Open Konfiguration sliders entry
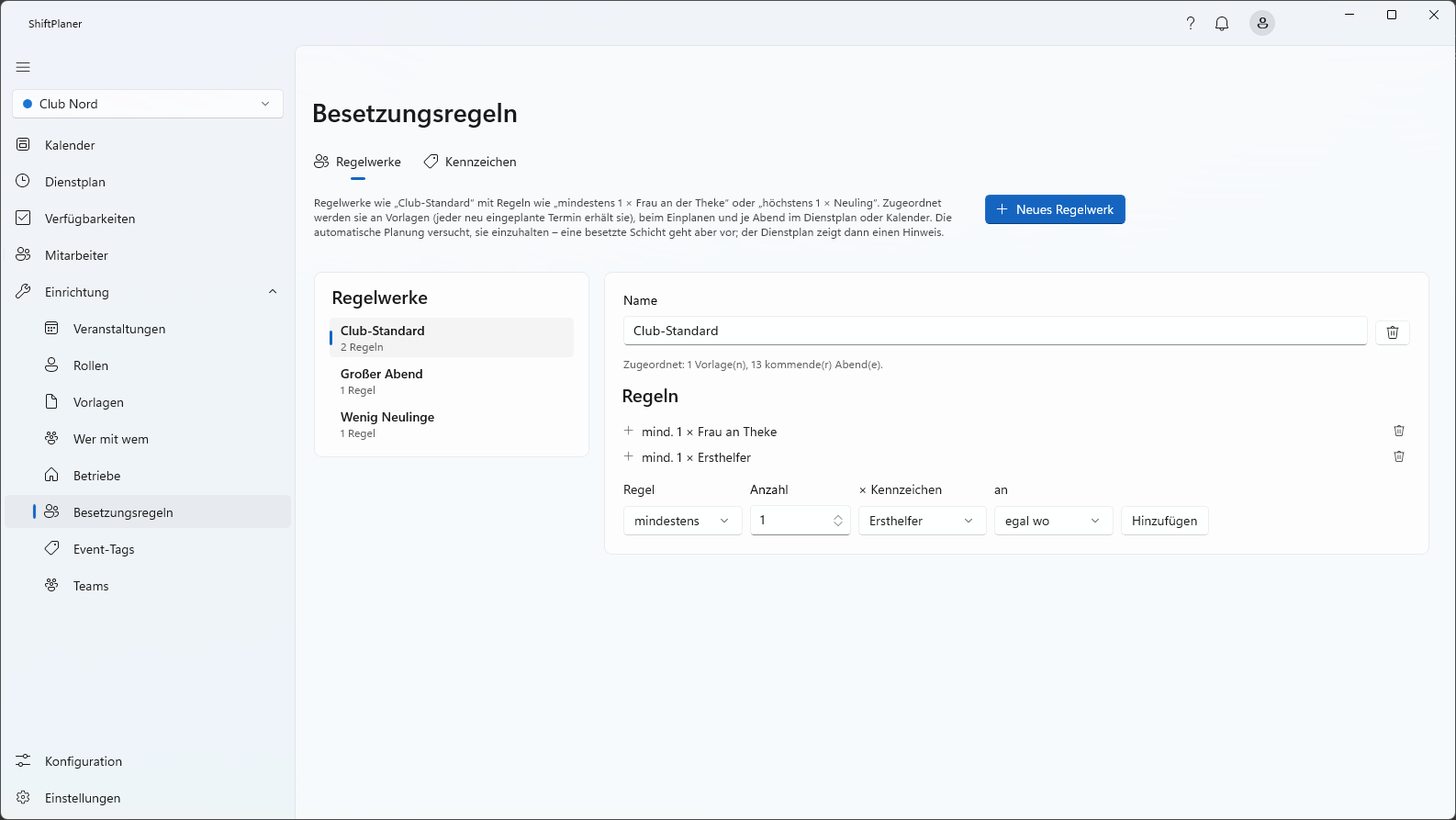The height and width of the screenshot is (820, 1456). coord(148,761)
